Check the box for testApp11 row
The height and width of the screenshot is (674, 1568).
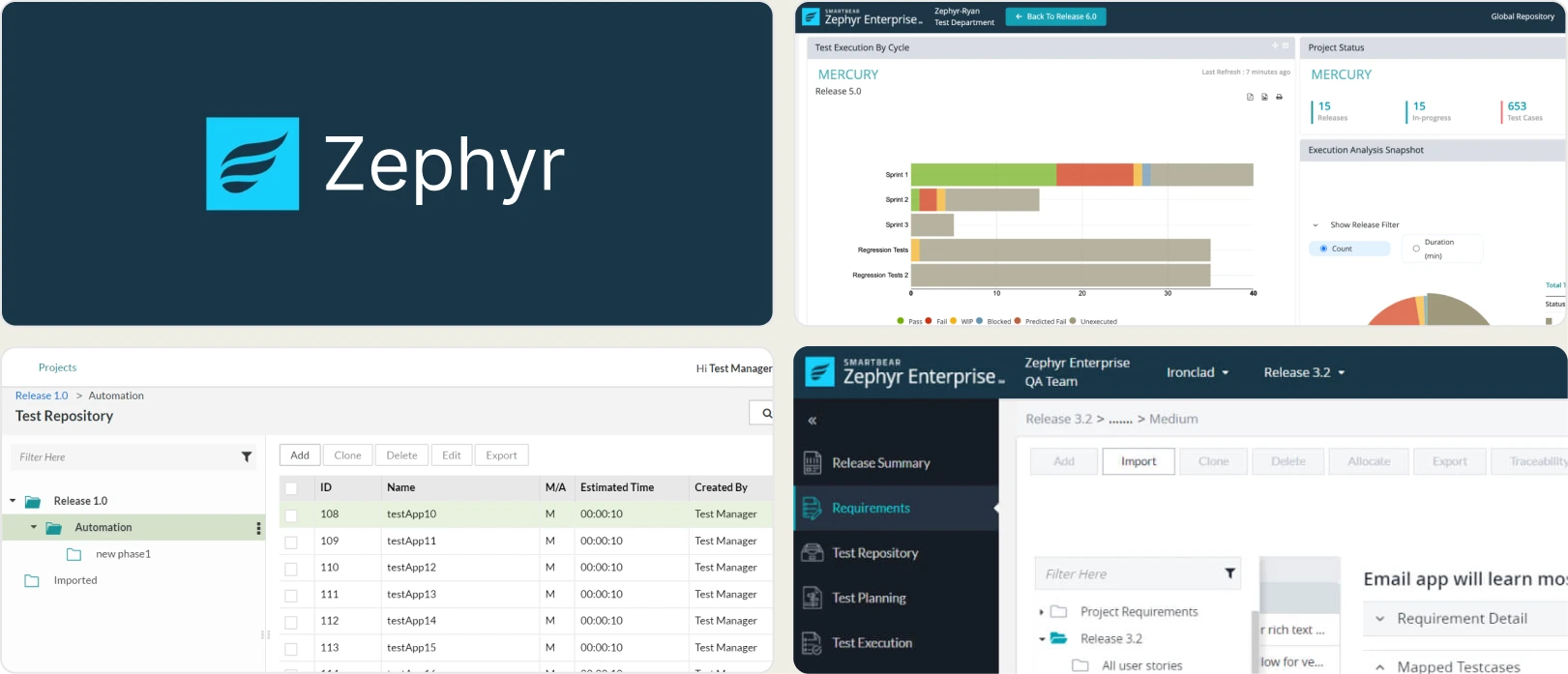291,542
